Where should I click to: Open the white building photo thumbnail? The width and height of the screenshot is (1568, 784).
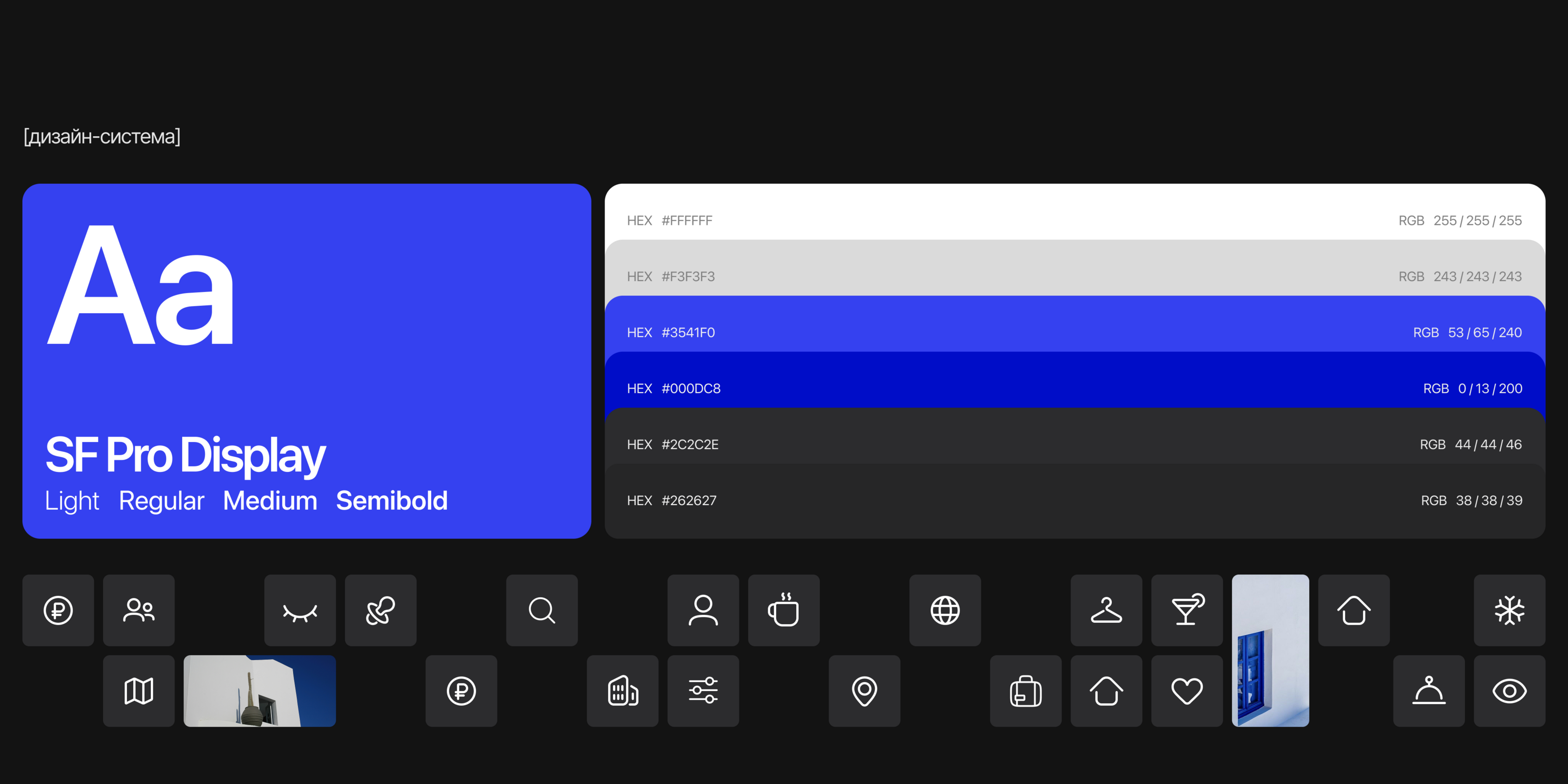click(x=259, y=691)
